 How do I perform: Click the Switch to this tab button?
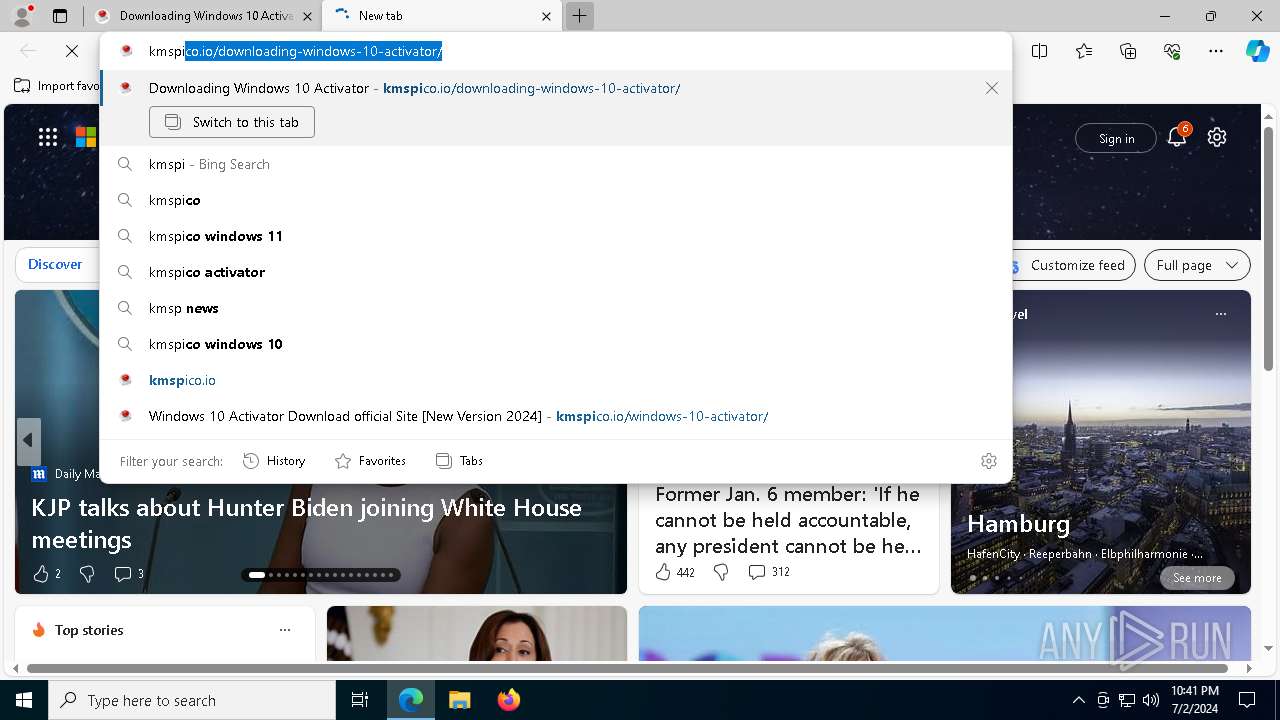coord(232,122)
